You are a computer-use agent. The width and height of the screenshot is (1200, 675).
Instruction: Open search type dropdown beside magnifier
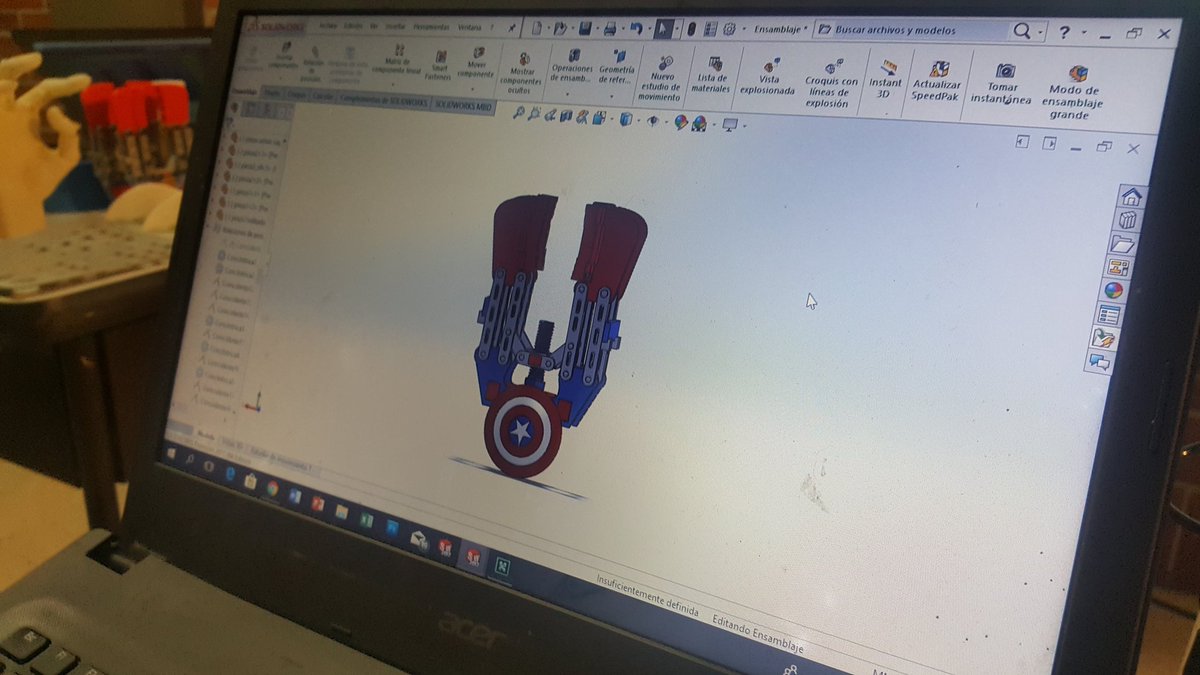1041,32
